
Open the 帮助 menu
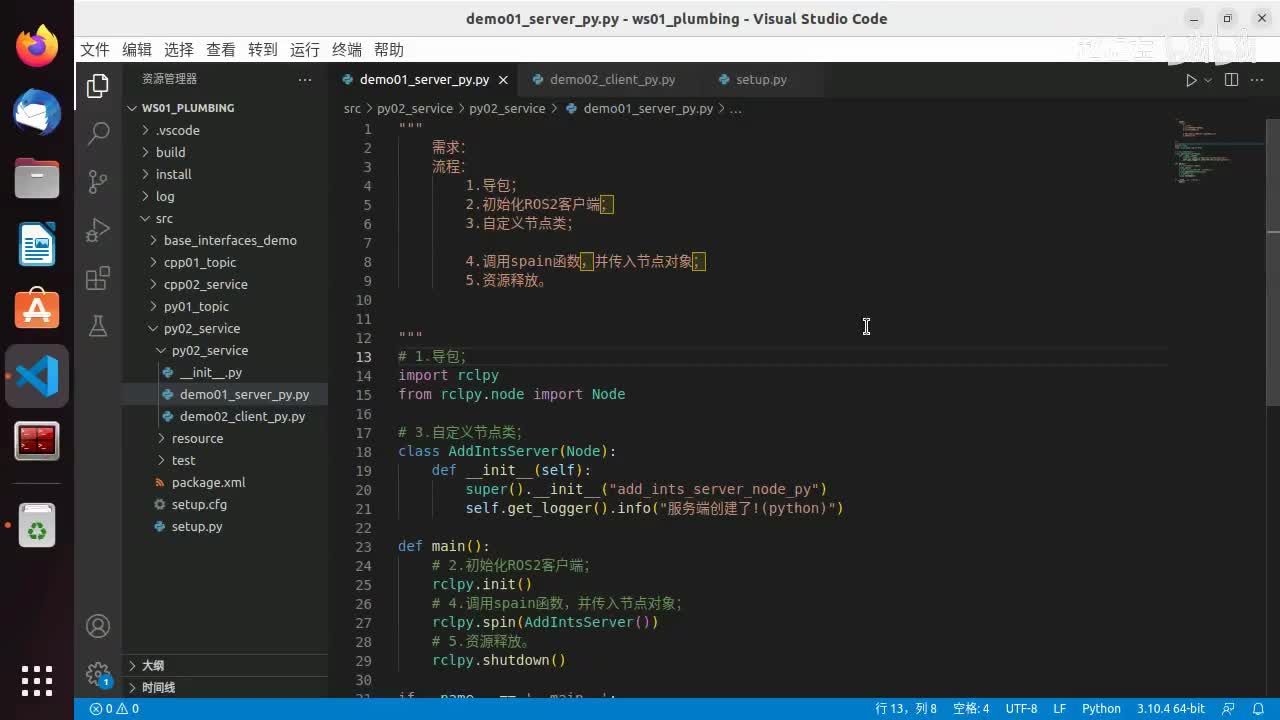tap(389, 50)
